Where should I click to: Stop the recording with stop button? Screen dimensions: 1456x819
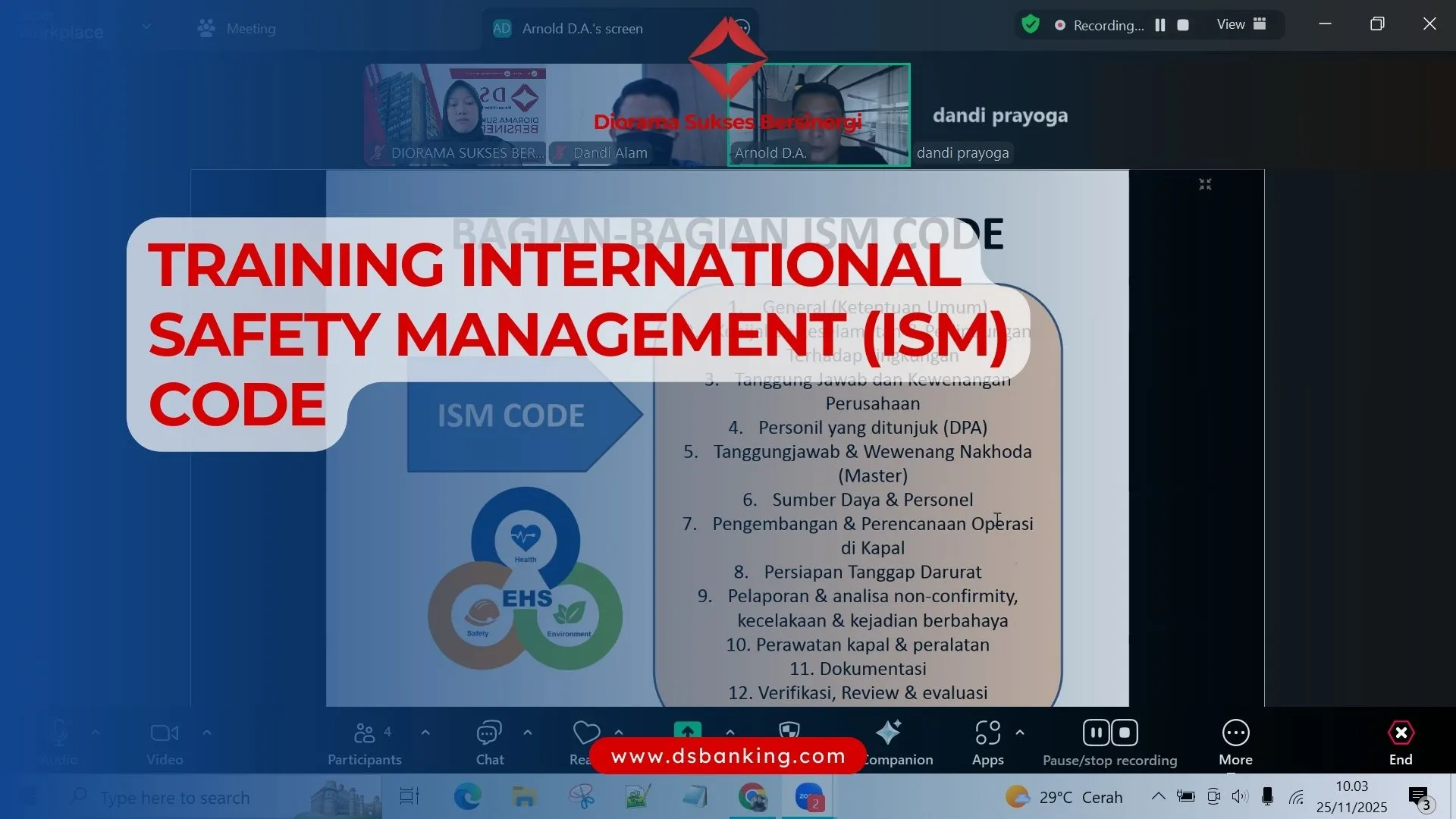1124,732
